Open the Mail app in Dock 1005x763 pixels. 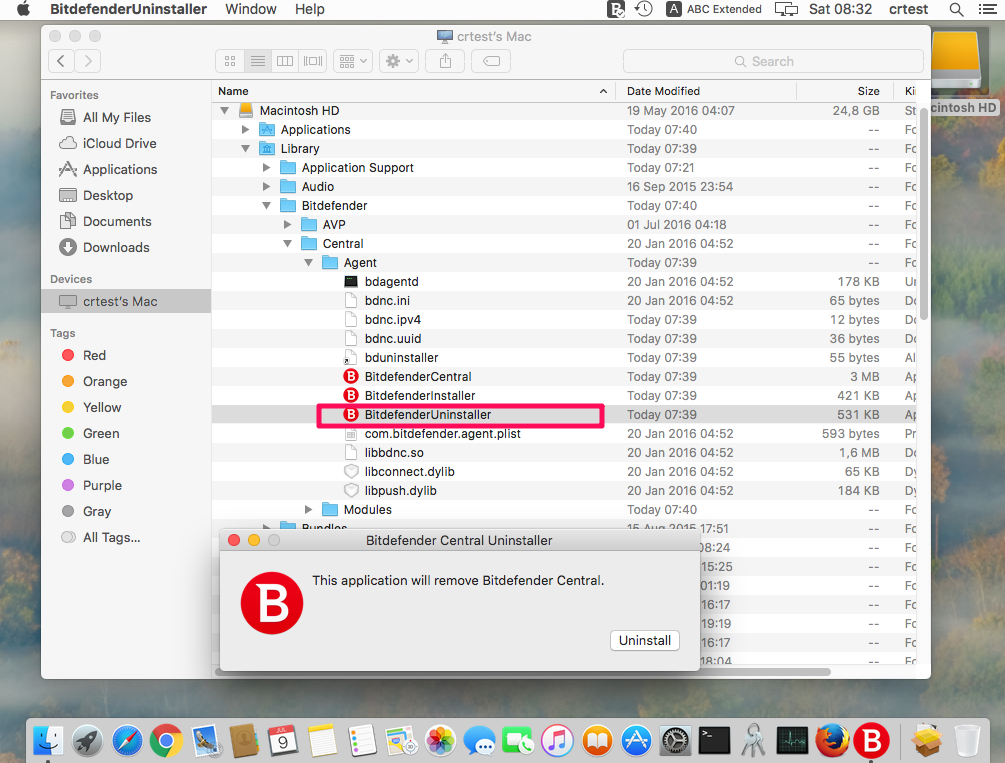[x=205, y=741]
